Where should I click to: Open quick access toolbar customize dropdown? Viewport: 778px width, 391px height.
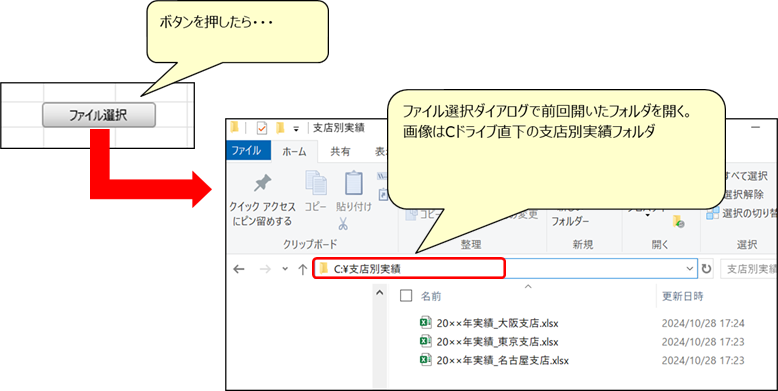click(296, 129)
